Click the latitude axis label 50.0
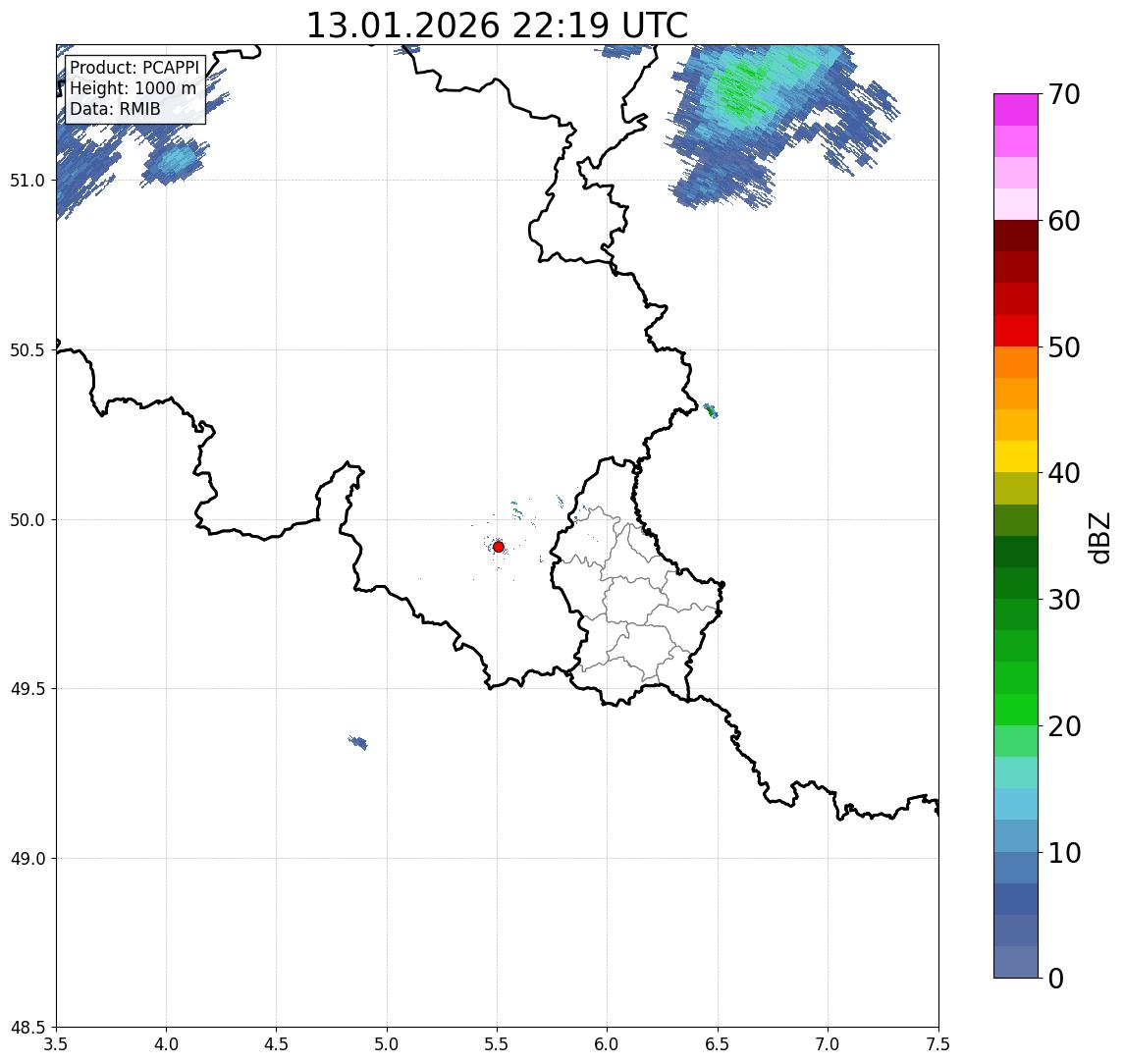1124x1064 pixels. pos(27,520)
